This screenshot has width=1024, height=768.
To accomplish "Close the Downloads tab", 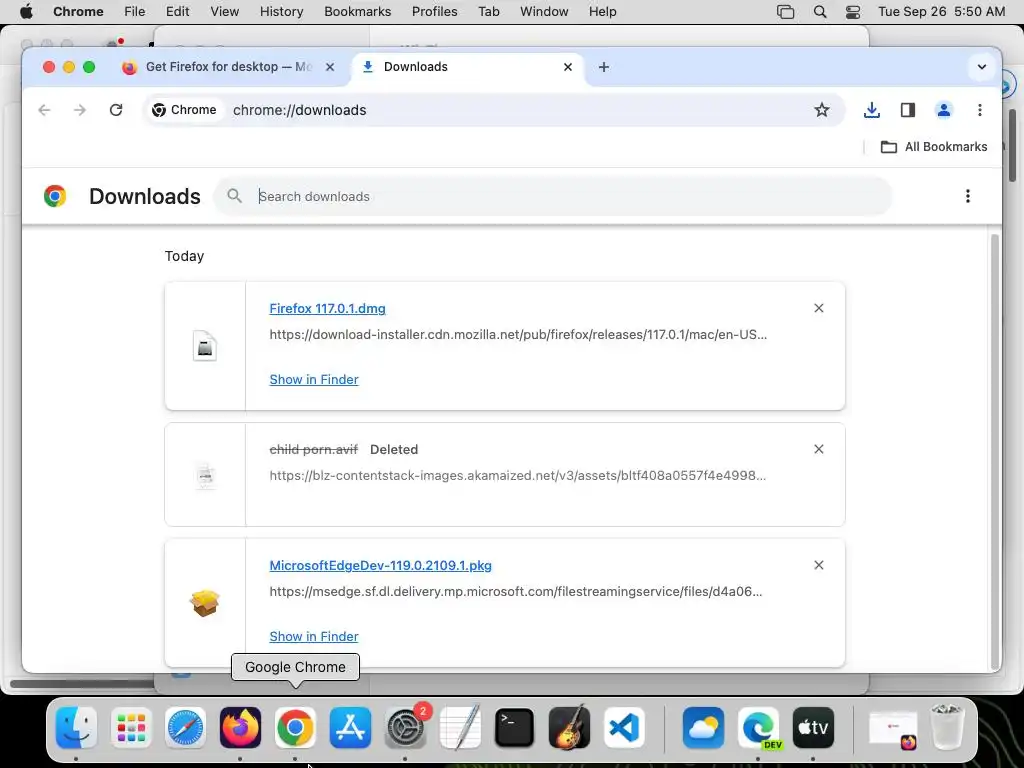I will click(568, 67).
